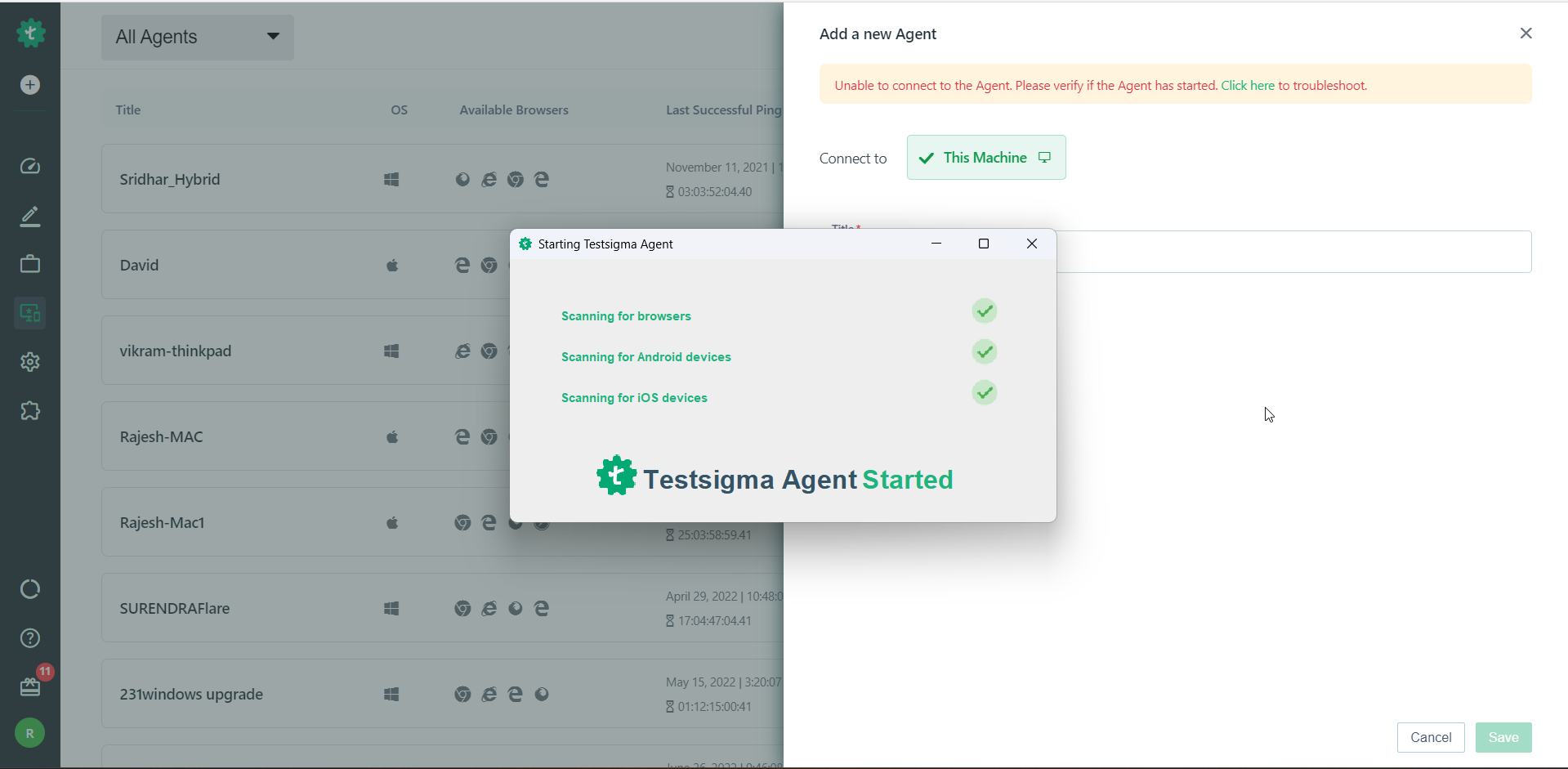Viewport: 1568px width, 769px height.
Task: Click Windows OS icon in Sridhar_Hybrid row
Action: (x=391, y=180)
